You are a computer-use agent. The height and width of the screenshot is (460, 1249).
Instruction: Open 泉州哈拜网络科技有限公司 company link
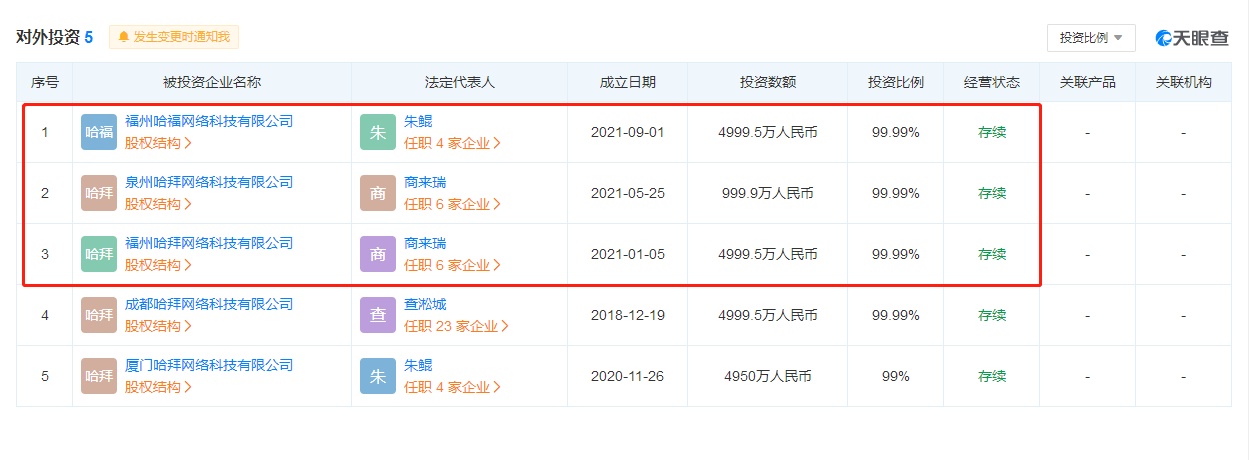[x=209, y=182]
